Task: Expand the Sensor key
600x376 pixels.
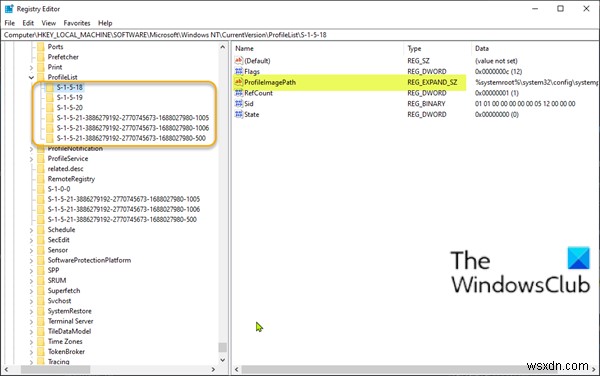Action: (31, 250)
